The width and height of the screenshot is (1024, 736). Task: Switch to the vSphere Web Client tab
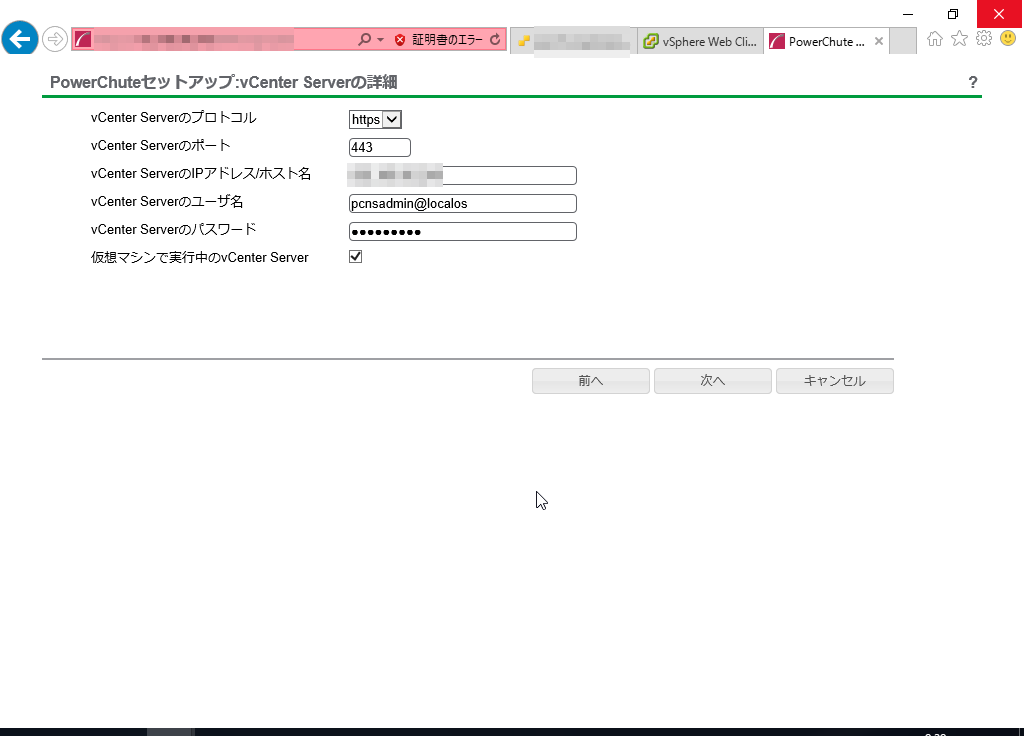(x=700, y=42)
